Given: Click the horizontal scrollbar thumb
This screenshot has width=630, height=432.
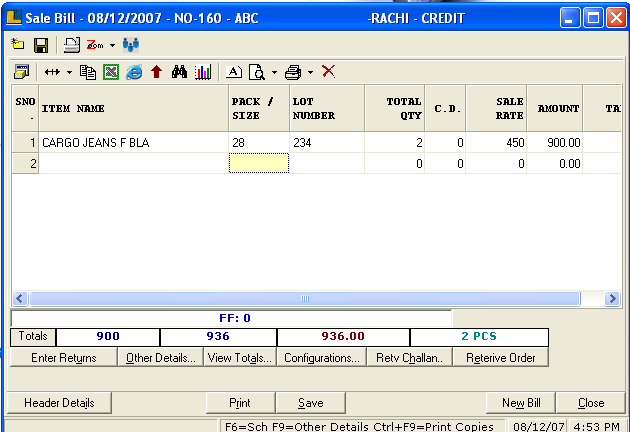Looking at the screenshot, I should click(x=305, y=299).
